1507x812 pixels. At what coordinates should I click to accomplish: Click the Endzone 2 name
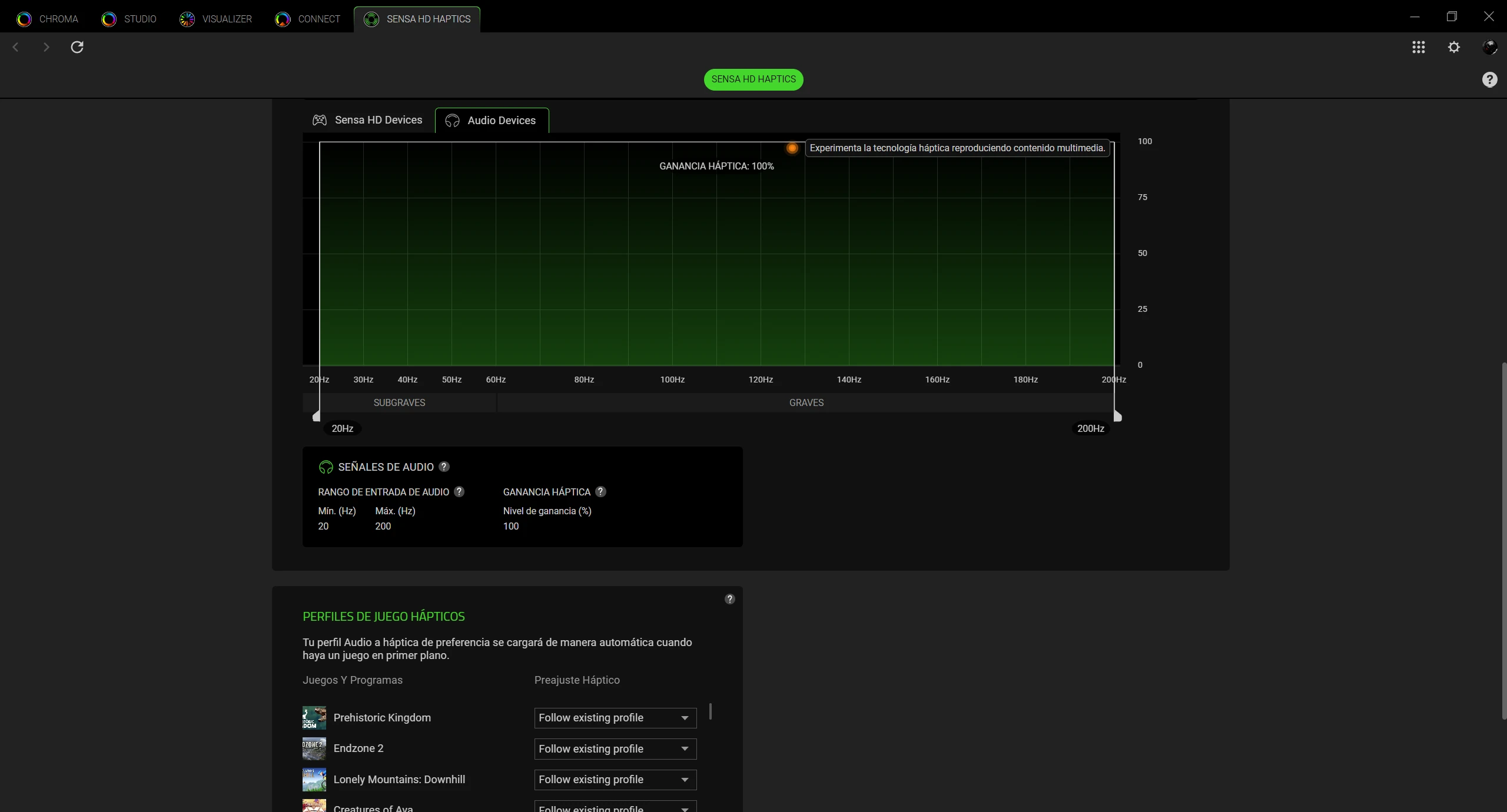pyautogui.click(x=359, y=748)
